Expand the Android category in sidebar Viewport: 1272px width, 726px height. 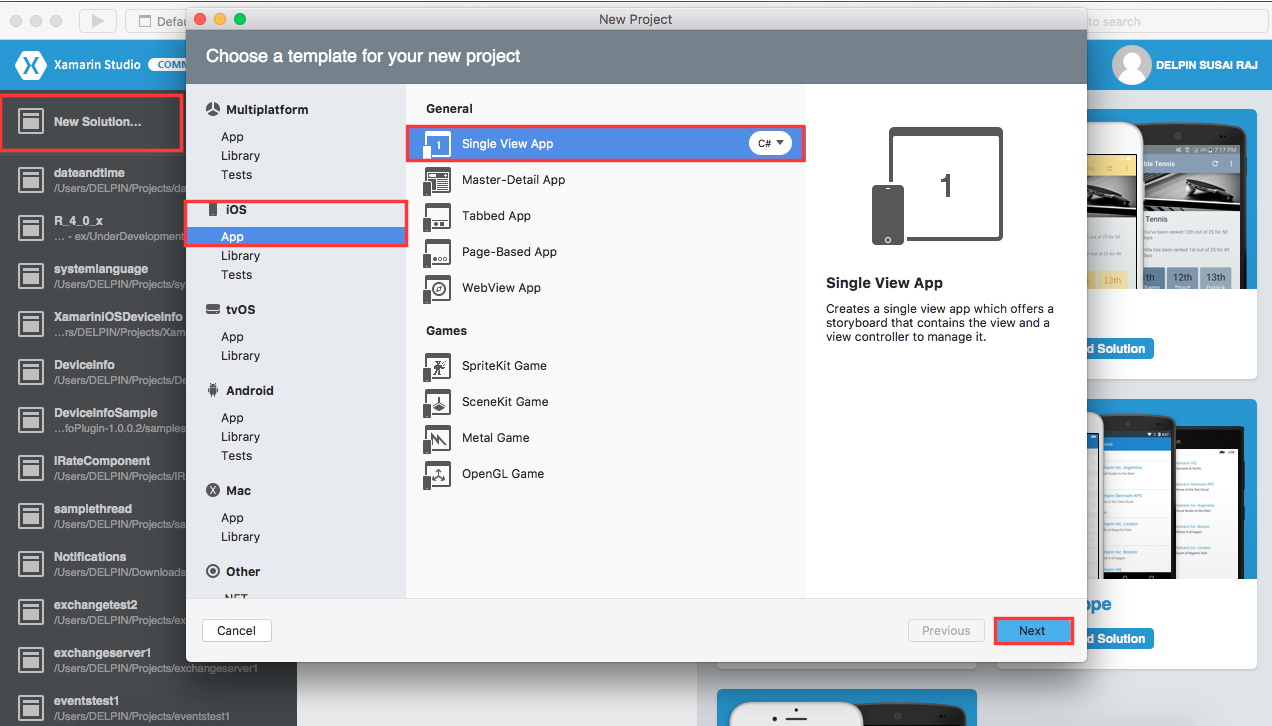pyautogui.click(x=248, y=390)
